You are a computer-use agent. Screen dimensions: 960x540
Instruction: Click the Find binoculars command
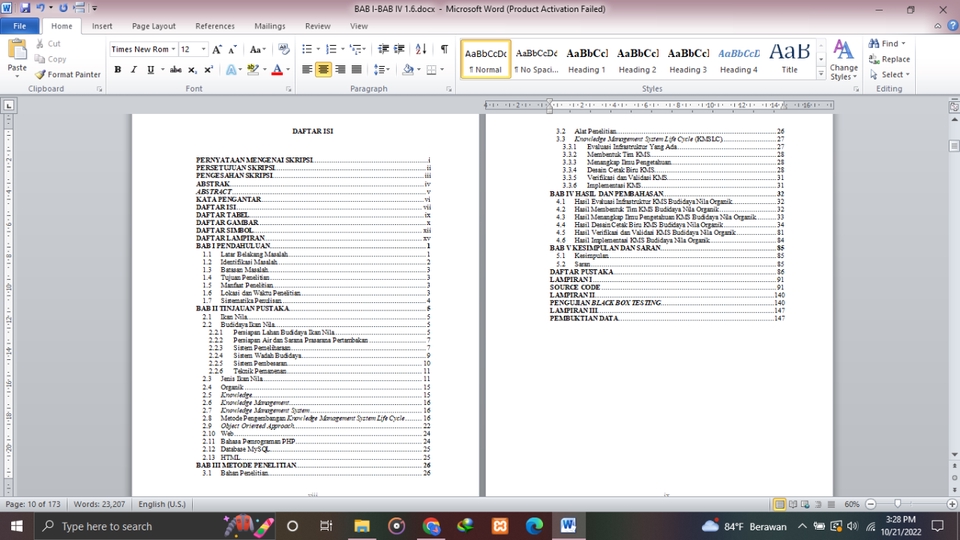[887, 43]
